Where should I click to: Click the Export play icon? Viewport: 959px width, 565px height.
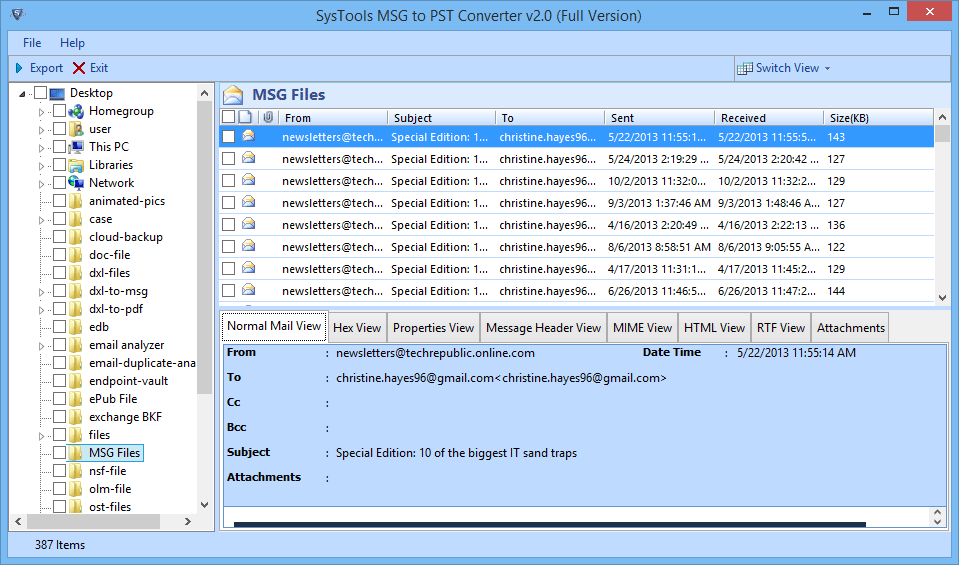coord(19,68)
